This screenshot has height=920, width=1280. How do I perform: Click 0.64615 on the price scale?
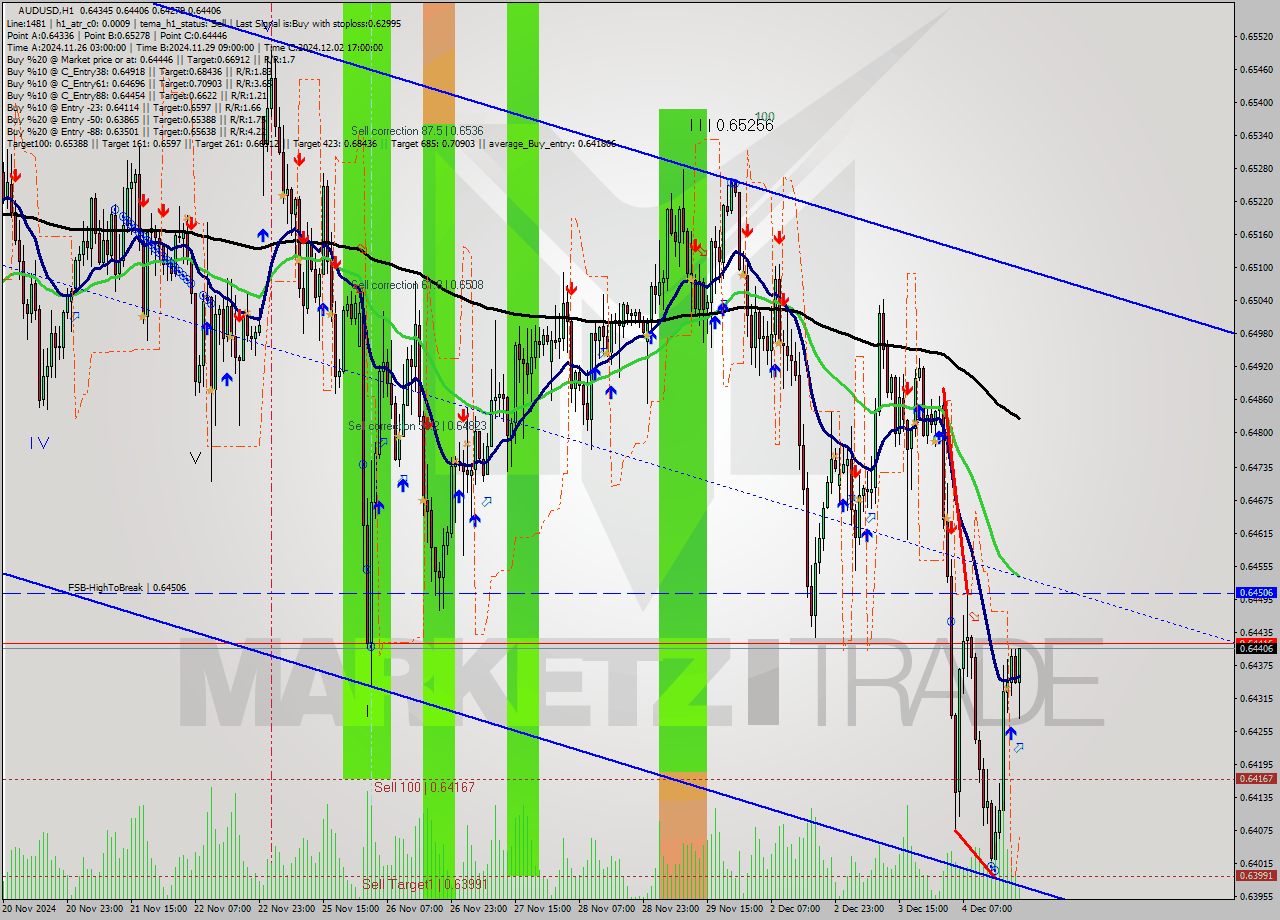click(x=1256, y=533)
